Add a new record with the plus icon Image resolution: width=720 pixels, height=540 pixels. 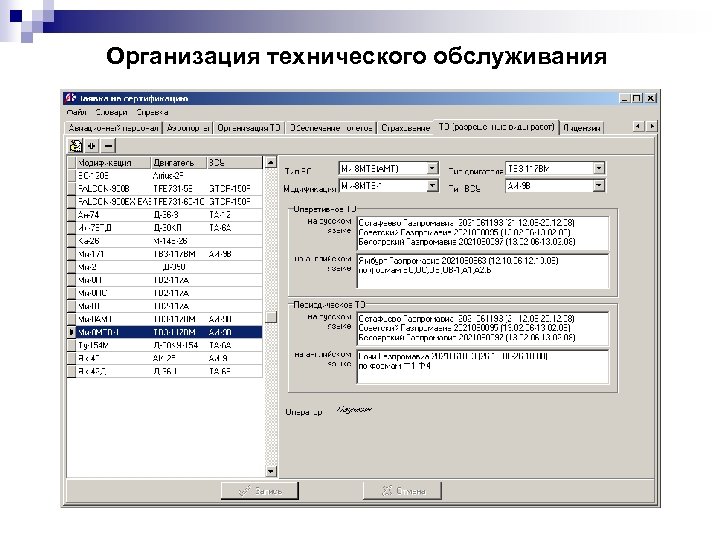click(x=92, y=146)
